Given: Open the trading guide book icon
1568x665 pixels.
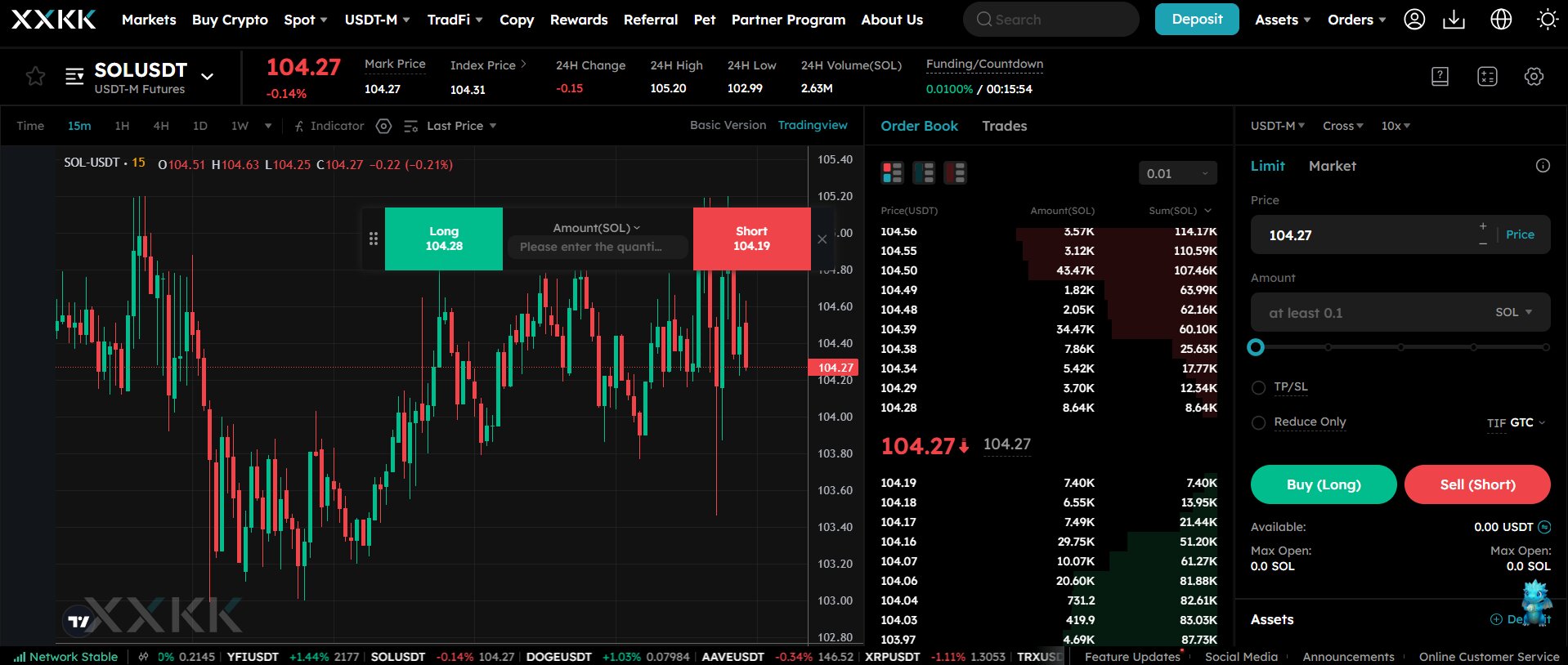Looking at the screenshot, I should 1440,77.
